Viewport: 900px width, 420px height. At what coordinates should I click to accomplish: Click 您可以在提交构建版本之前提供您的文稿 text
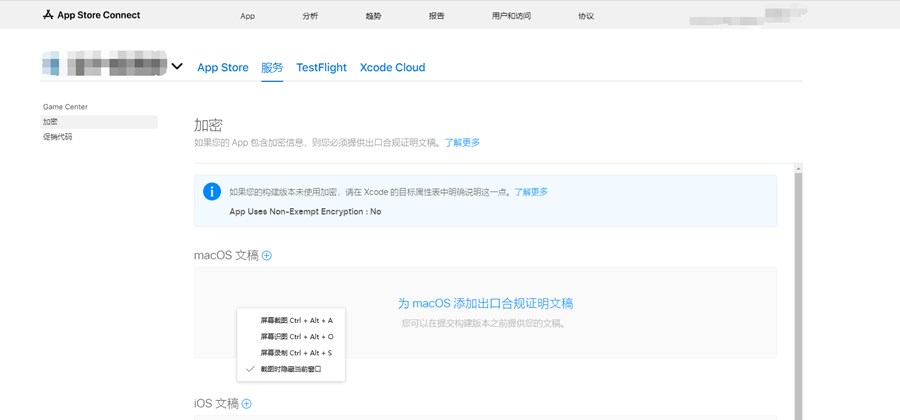[485, 324]
